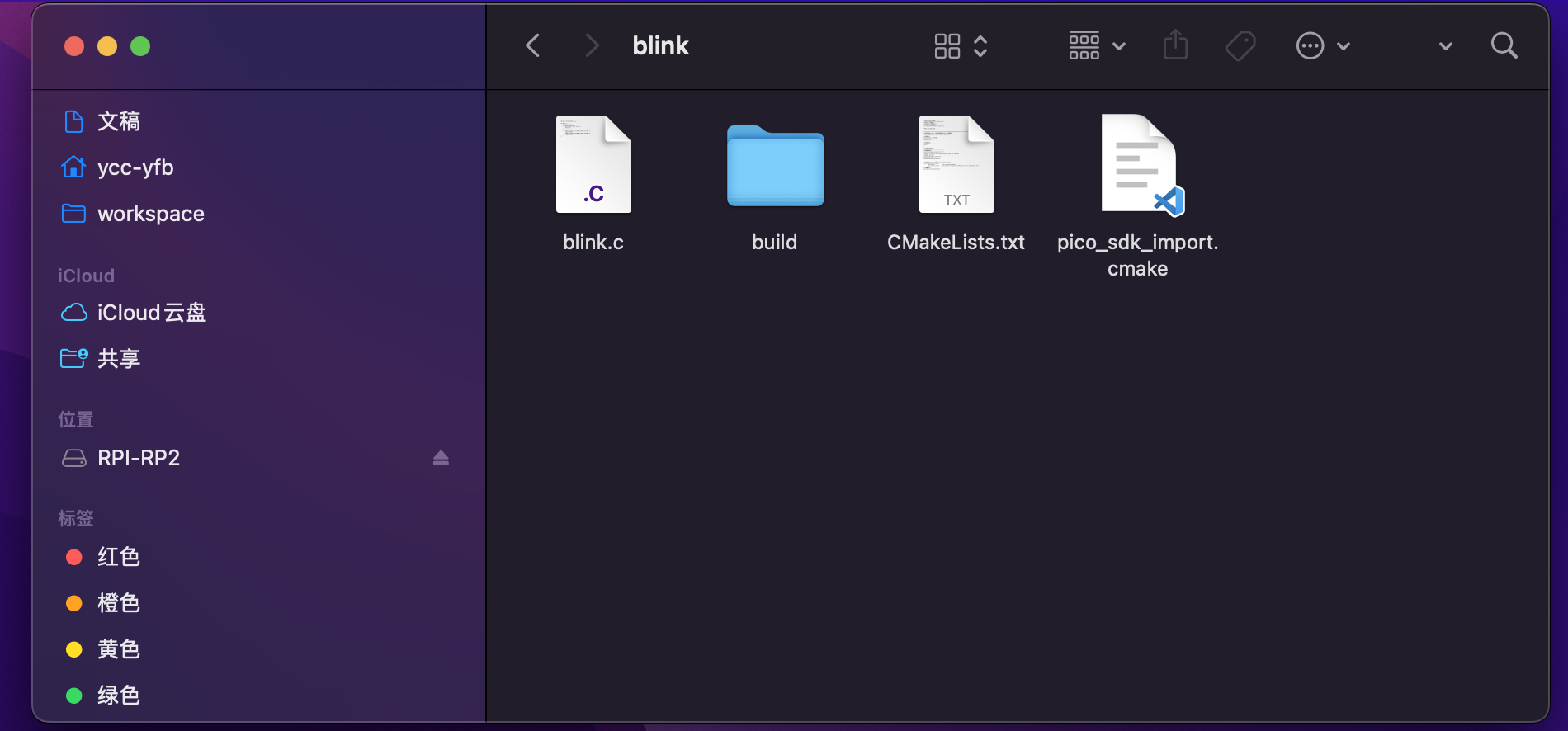Select the build folder icon
Image resolution: width=1568 pixels, height=731 pixels.
(x=775, y=165)
